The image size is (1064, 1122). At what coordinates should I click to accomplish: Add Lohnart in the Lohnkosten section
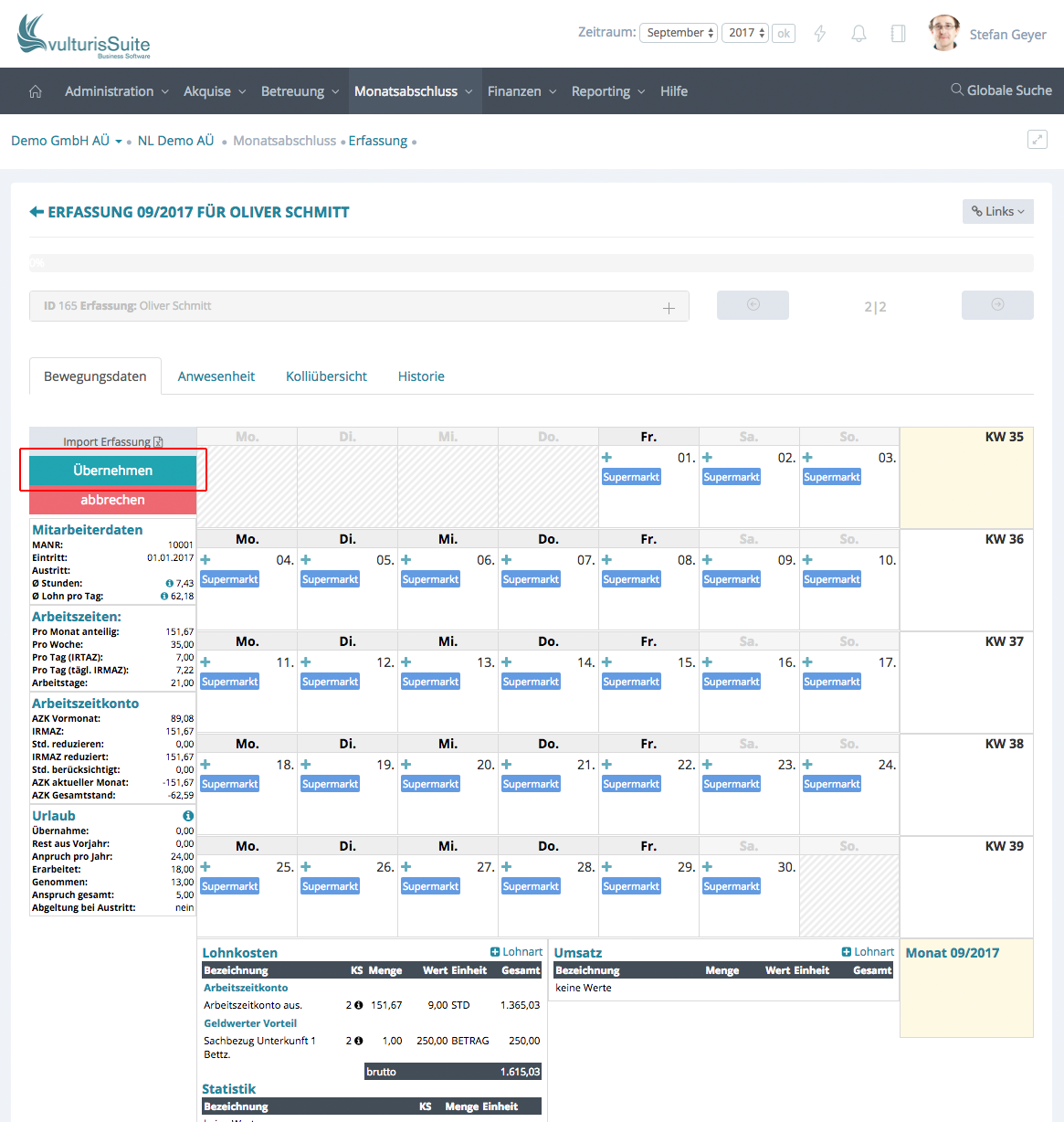(x=516, y=952)
